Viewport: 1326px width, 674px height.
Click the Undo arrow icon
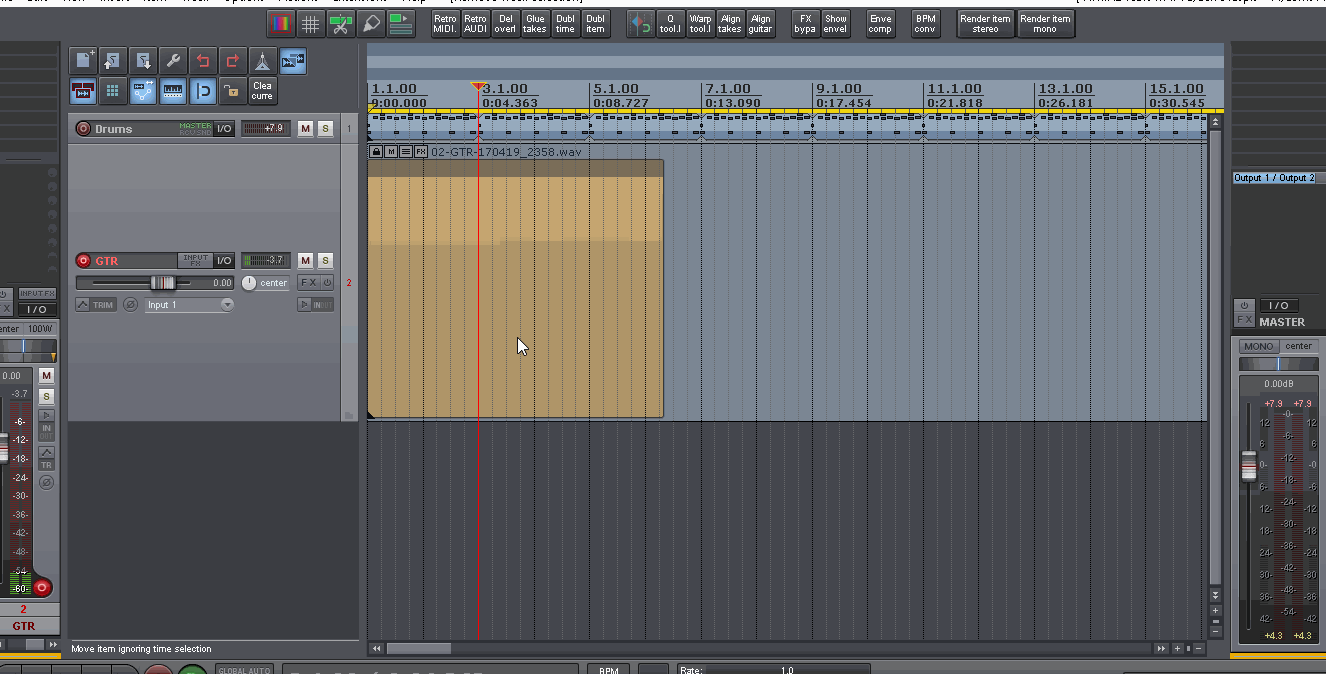[203, 61]
